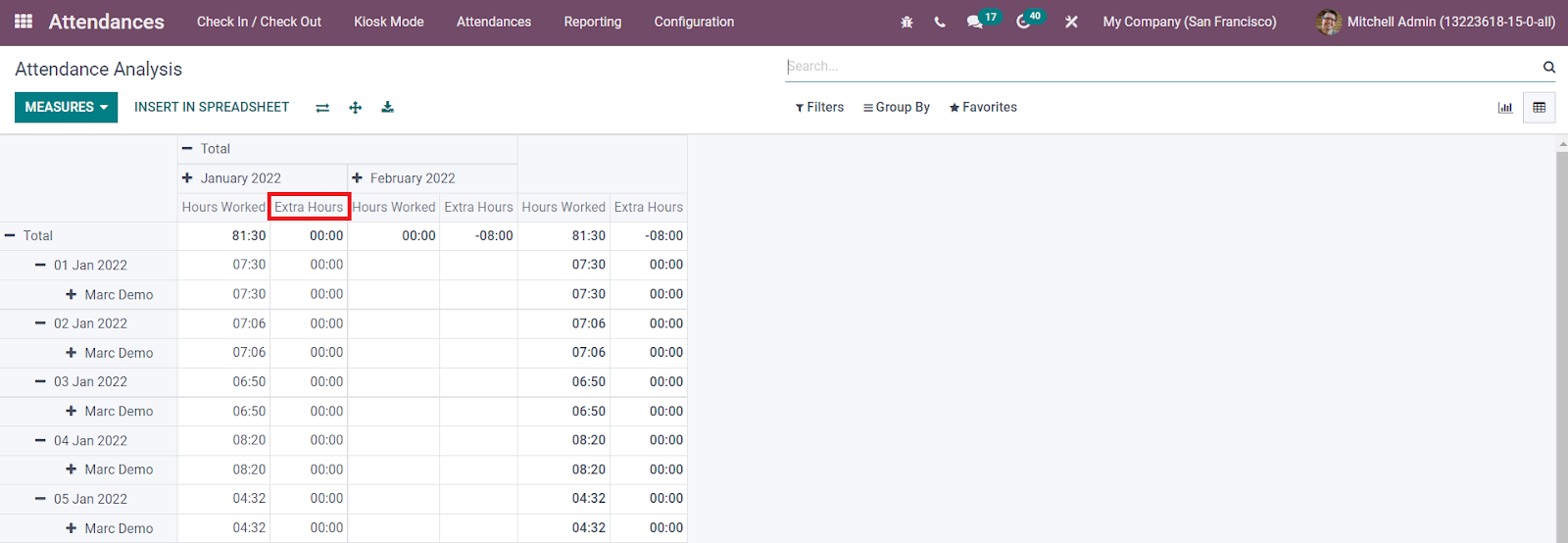The image size is (1568, 543).
Task: Sort by total Extra Hours header
Action: coord(649,207)
